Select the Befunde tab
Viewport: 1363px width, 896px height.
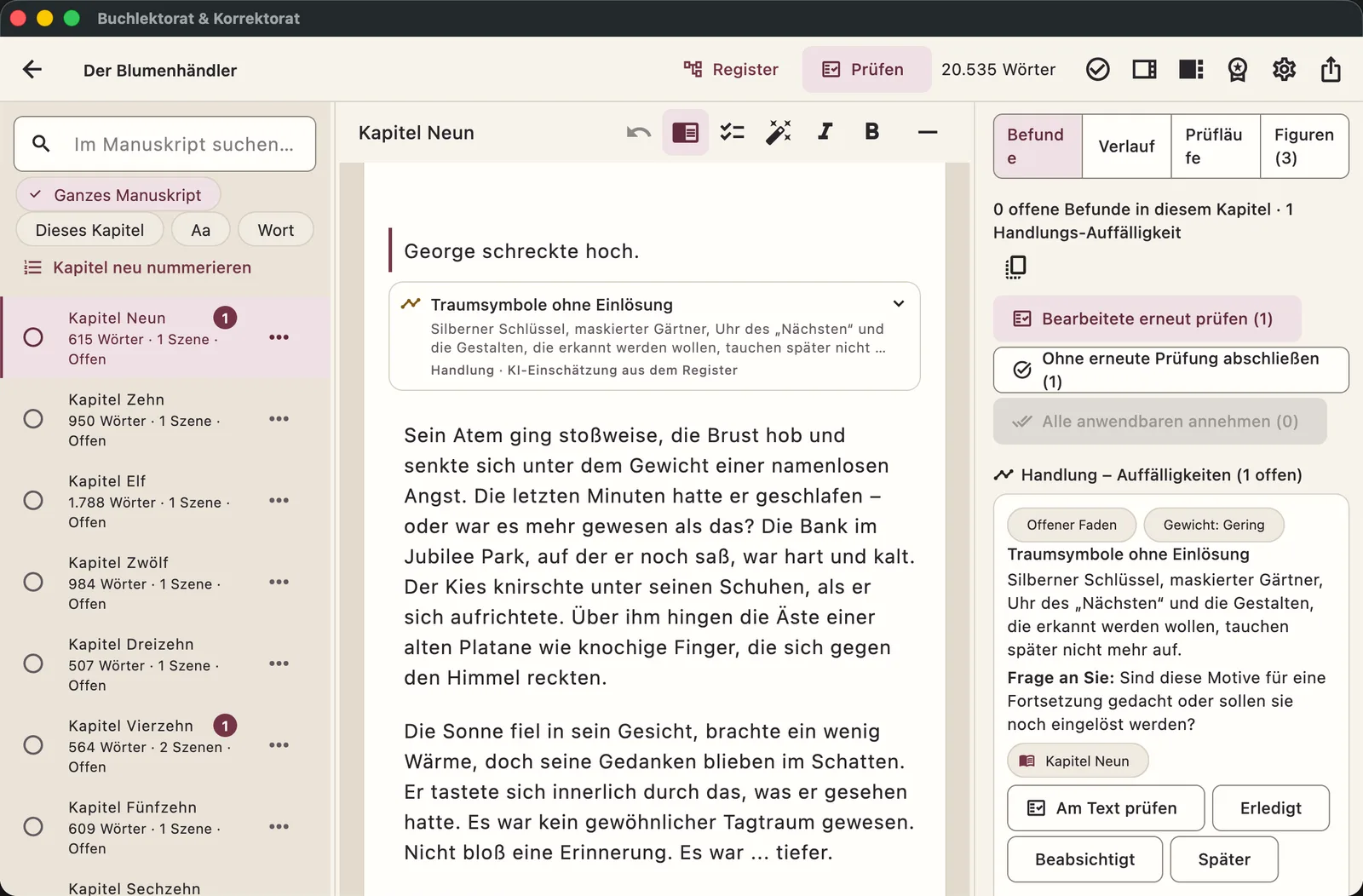pyautogui.click(x=1038, y=146)
